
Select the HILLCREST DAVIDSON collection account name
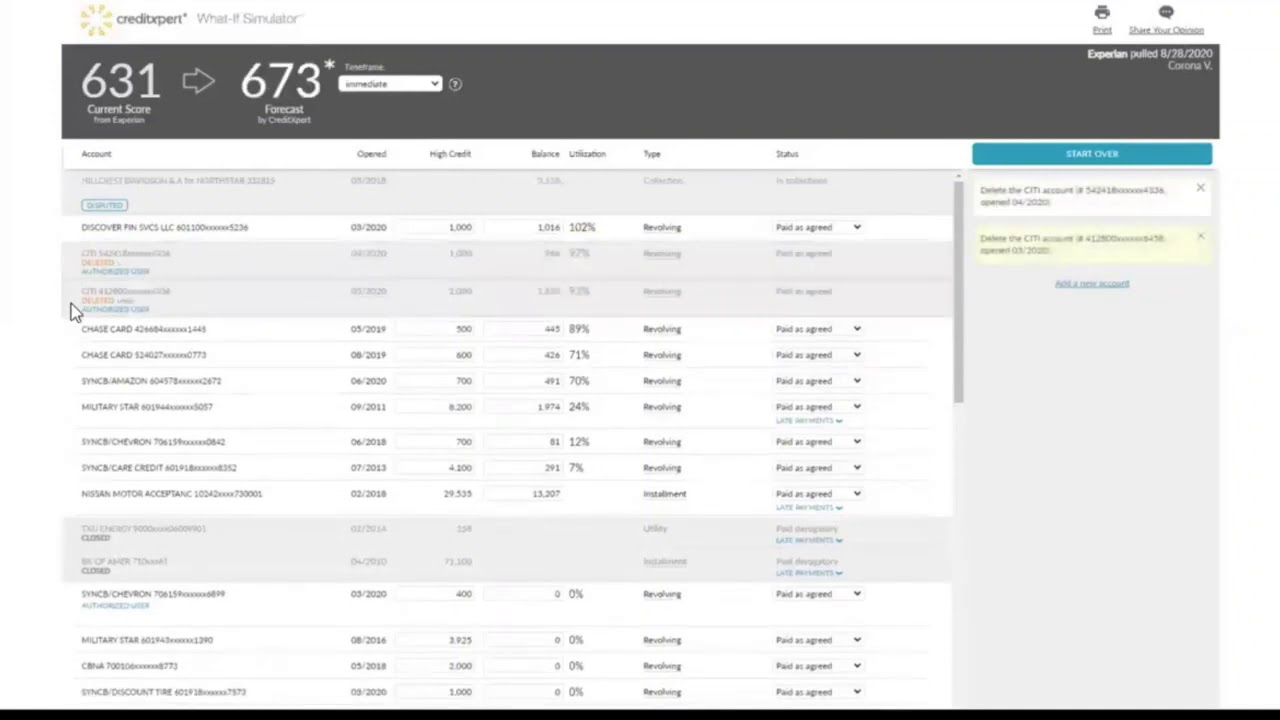coord(178,181)
